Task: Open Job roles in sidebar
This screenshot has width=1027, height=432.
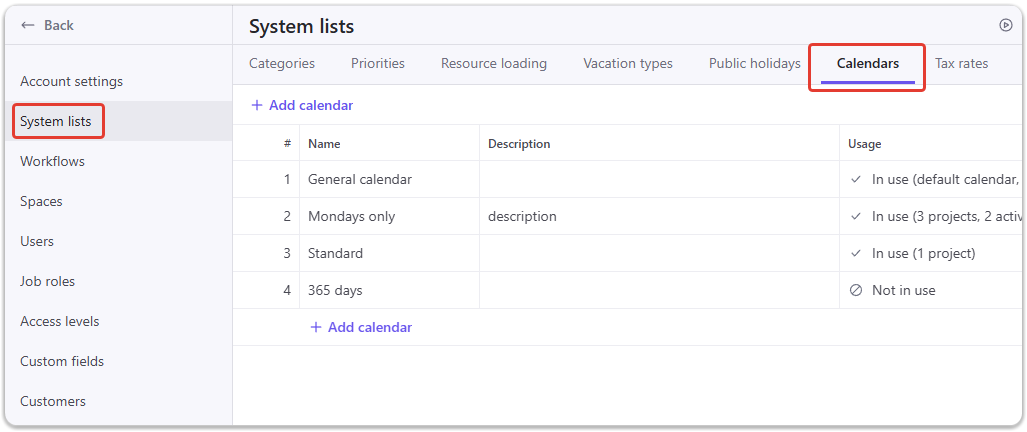Action: (x=47, y=281)
